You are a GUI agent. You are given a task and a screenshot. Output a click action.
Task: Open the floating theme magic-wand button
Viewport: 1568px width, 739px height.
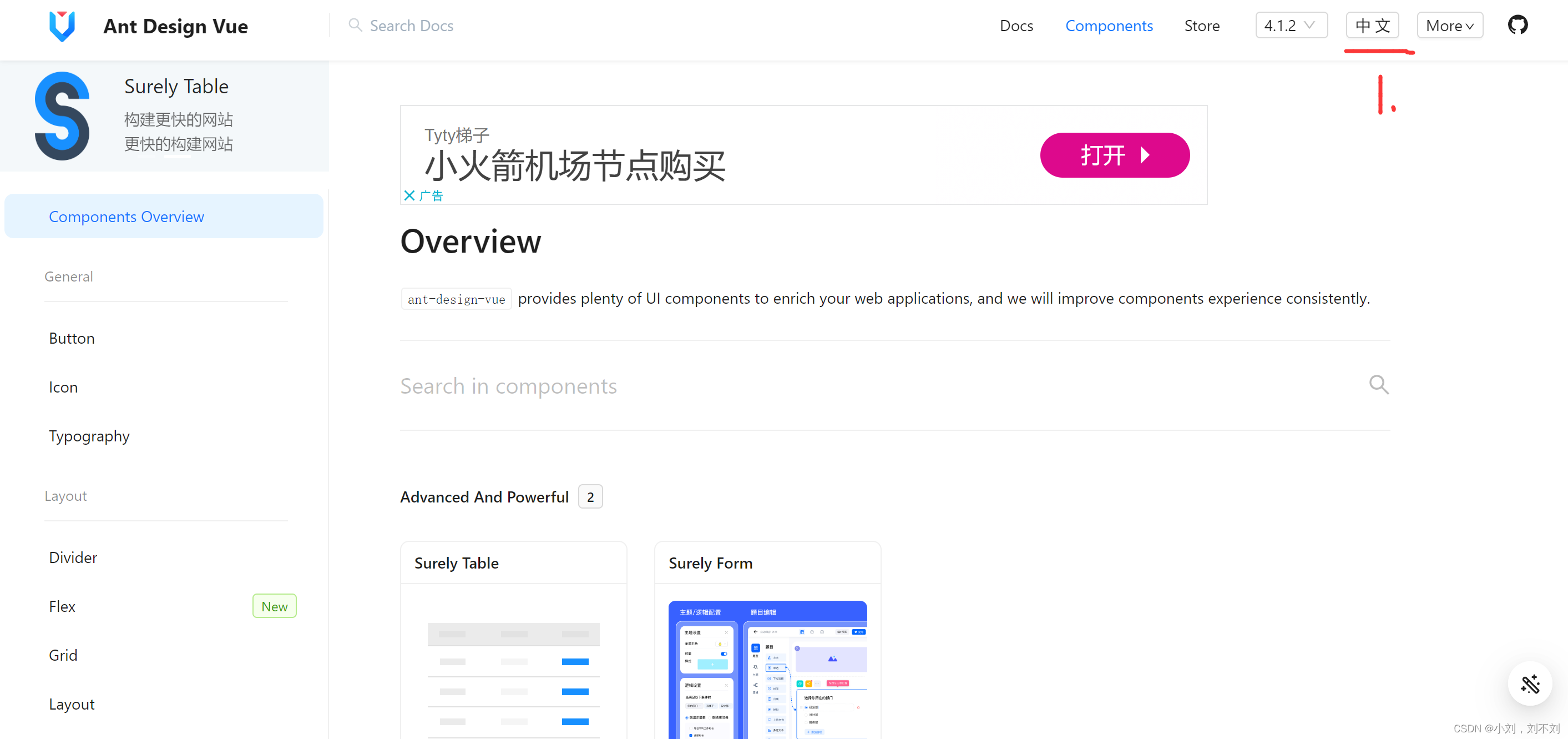pos(1529,683)
